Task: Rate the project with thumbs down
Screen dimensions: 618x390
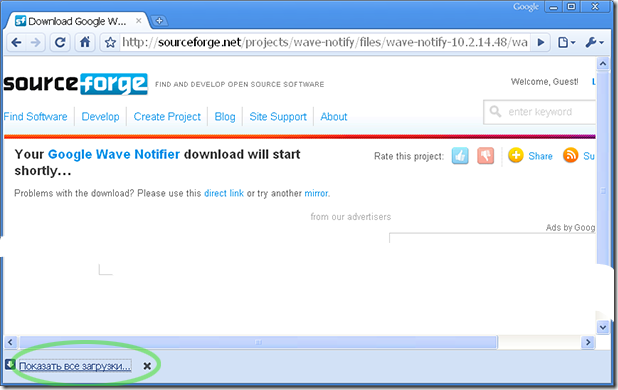Action: 486,155
